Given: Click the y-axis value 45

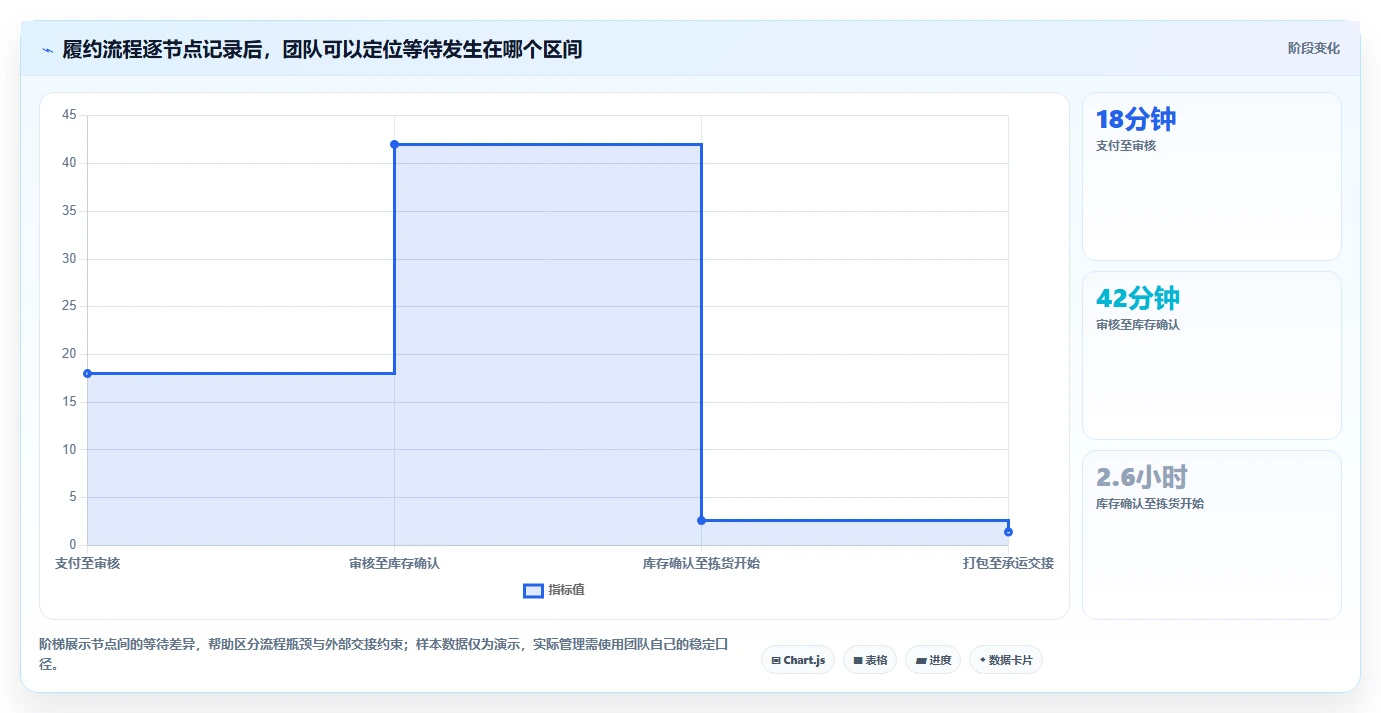Looking at the screenshot, I should click(69, 115).
